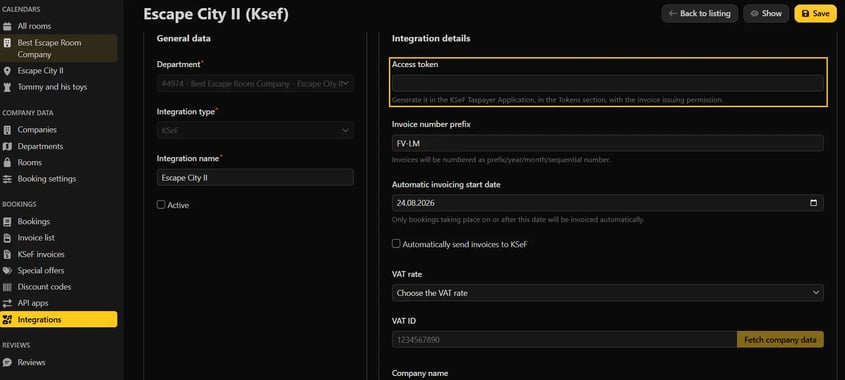
Task: Expand the VAT rate dropdown
Action: pos(607,293)
